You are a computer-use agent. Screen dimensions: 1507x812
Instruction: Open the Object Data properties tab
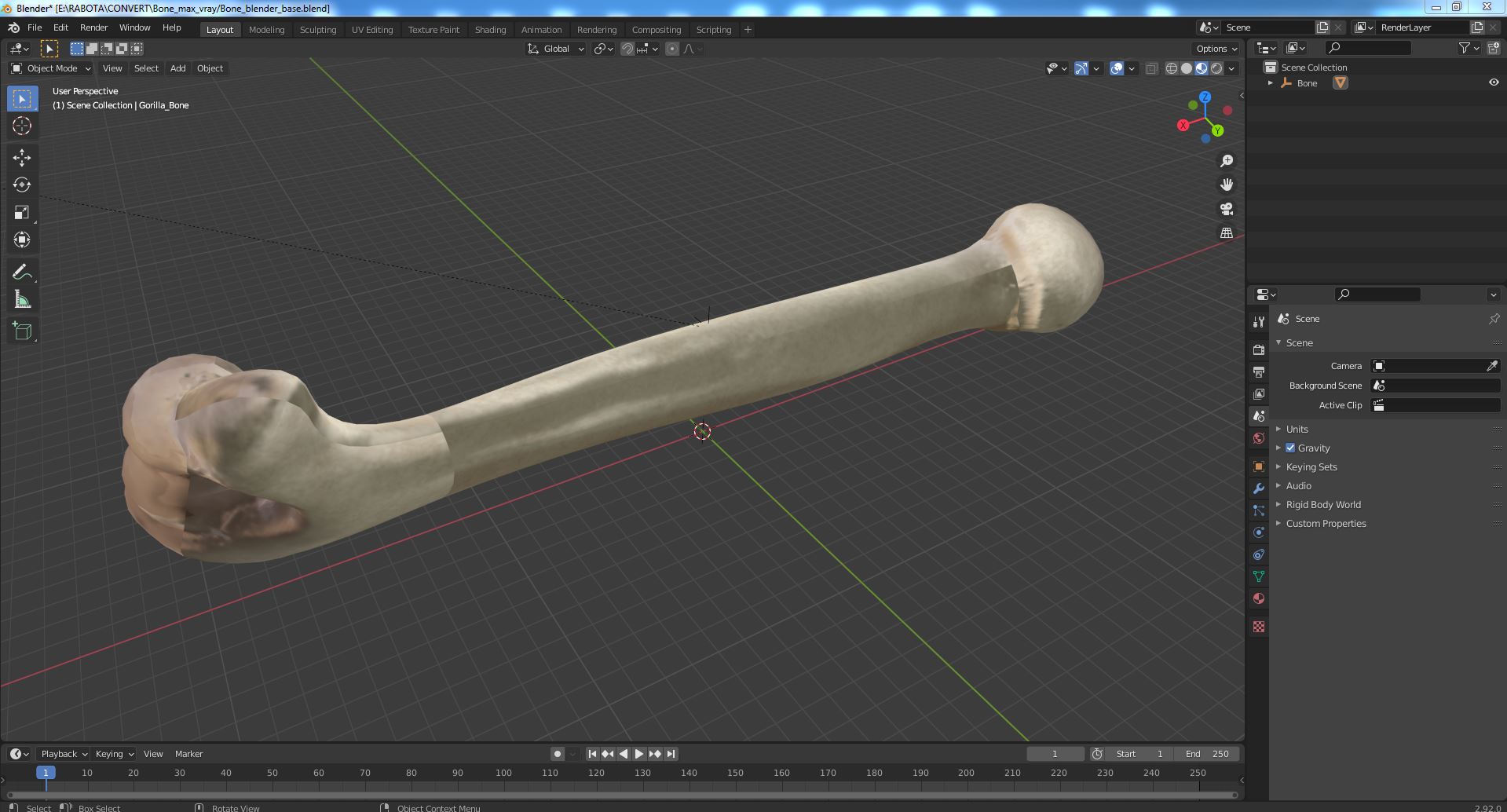tap(1259, 576)
